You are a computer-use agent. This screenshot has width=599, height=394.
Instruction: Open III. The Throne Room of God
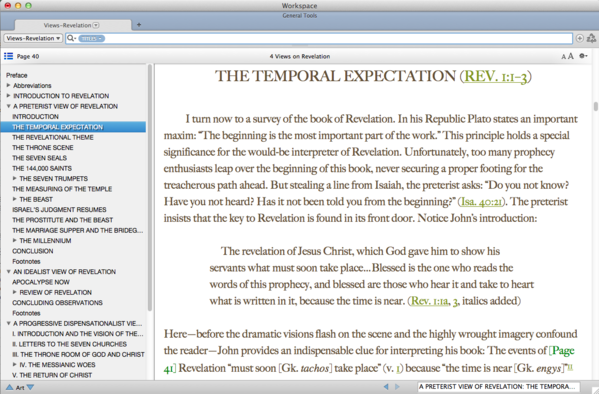78,354
